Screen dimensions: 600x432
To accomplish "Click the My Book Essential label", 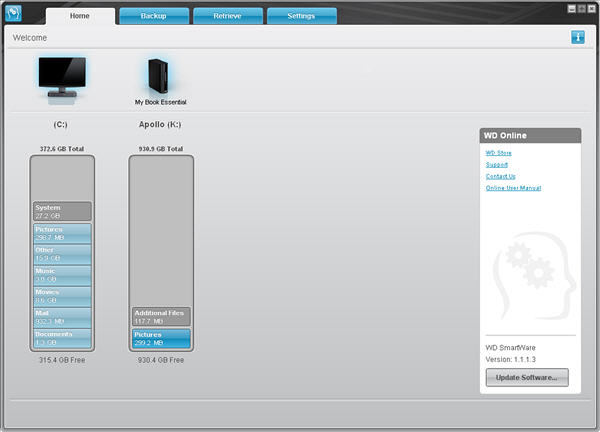I will point(160,102).
